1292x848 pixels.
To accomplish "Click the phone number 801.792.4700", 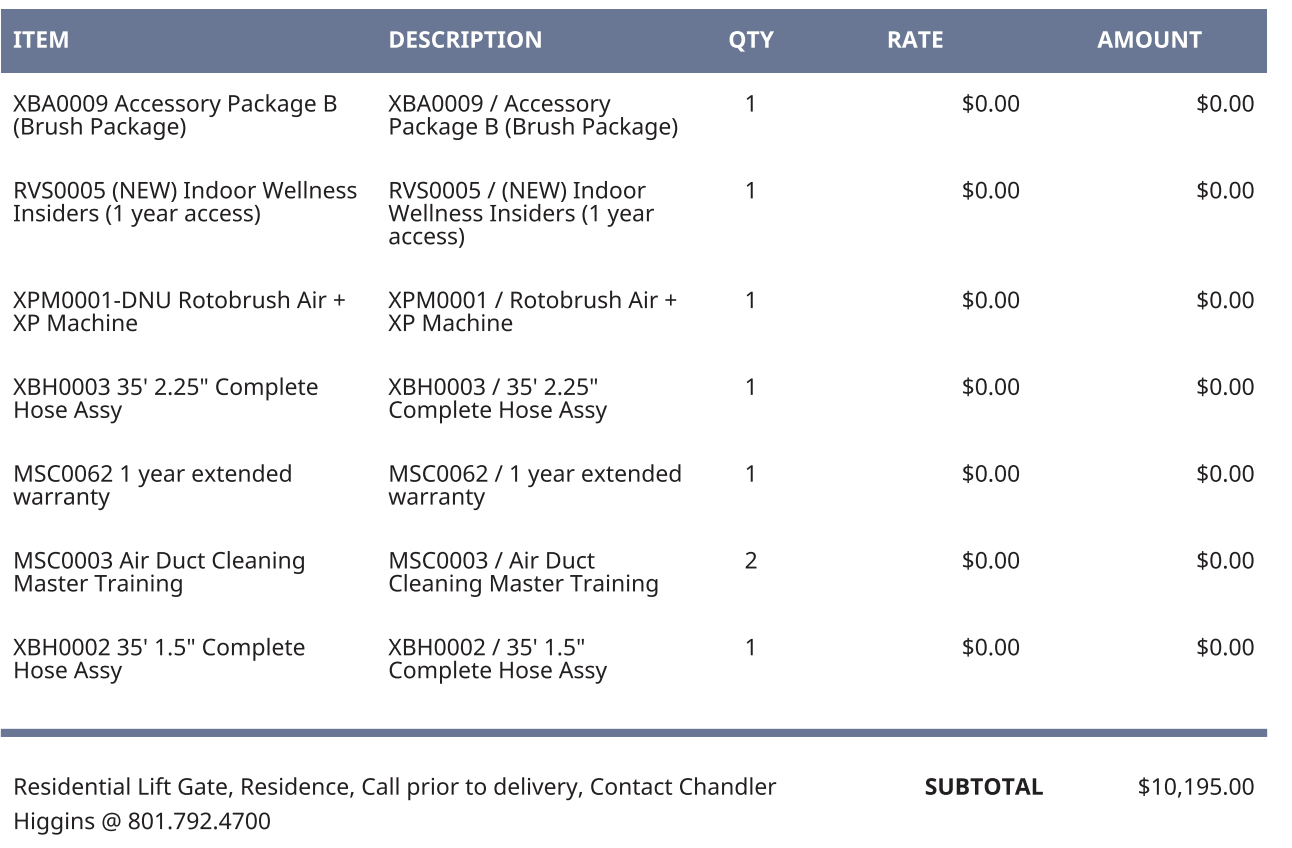I will coord(199,822).
